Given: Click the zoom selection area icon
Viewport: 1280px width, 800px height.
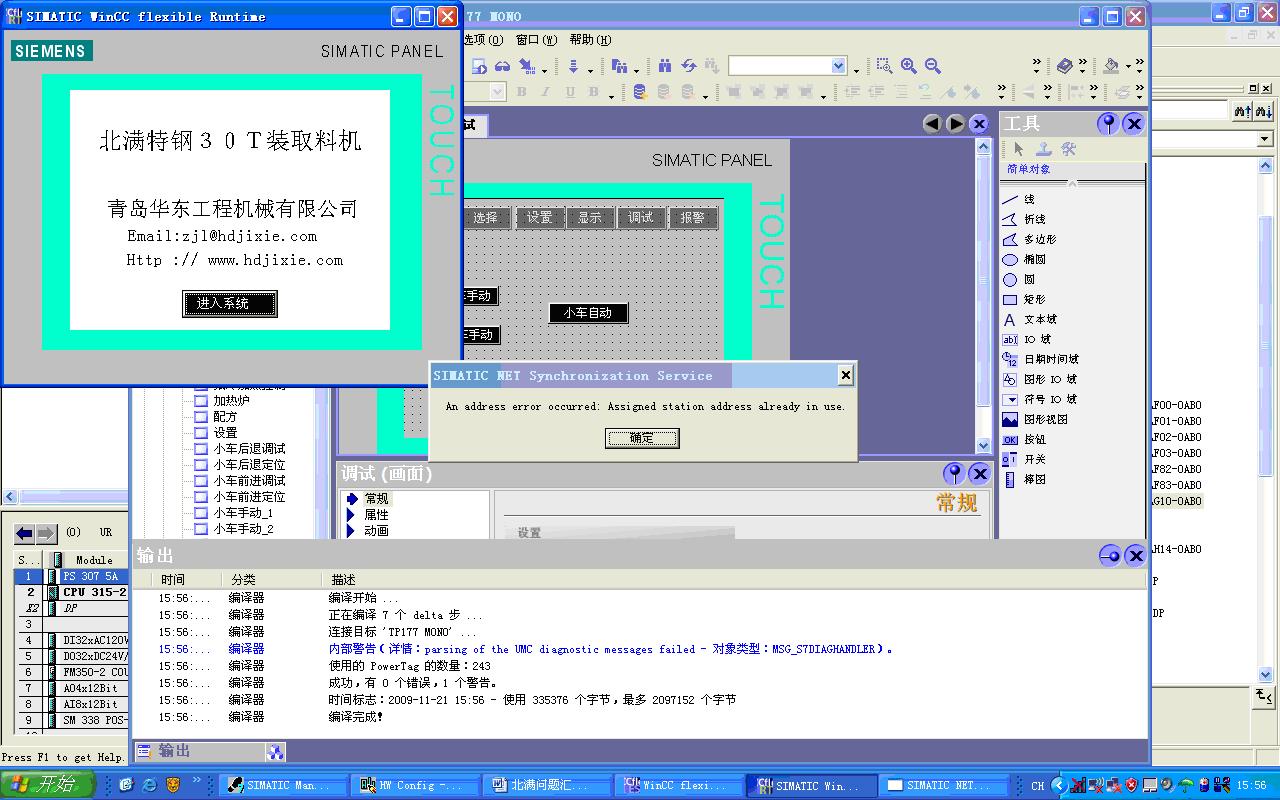Looking at the screenshot, I should [884, 66].
